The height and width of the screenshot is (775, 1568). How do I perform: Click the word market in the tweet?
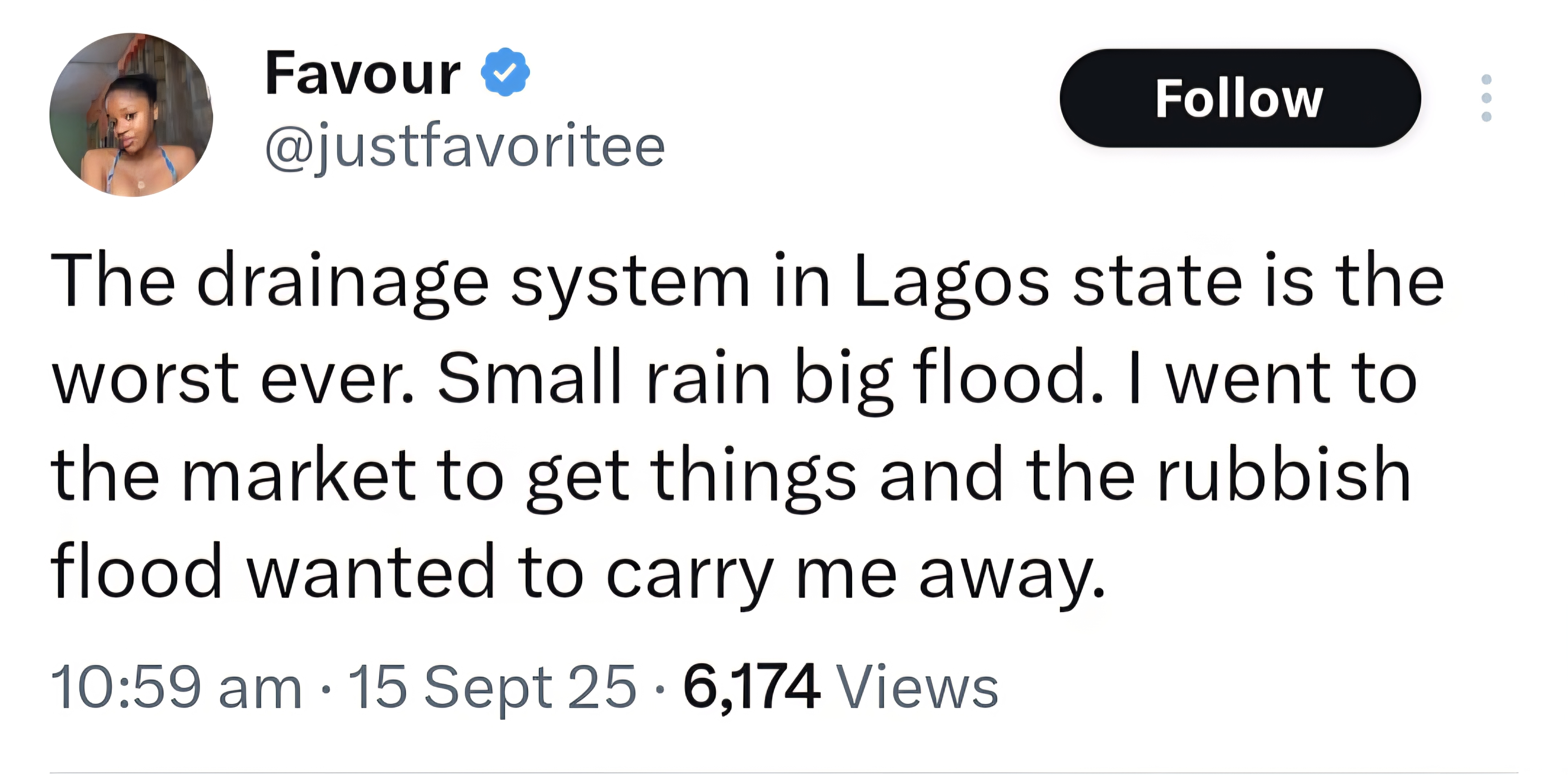click(299, 475)
